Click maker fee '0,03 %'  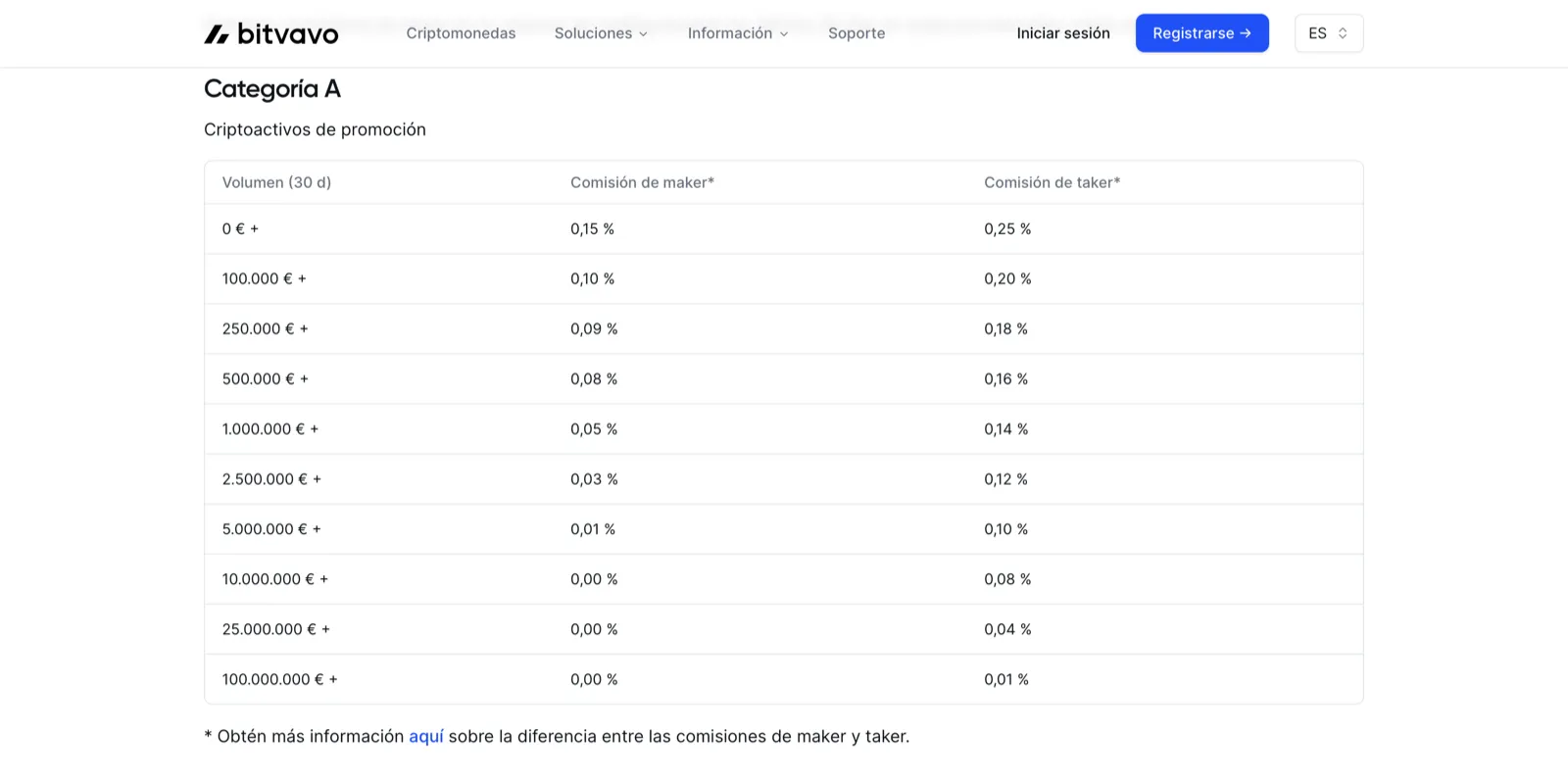coord(594,478)
